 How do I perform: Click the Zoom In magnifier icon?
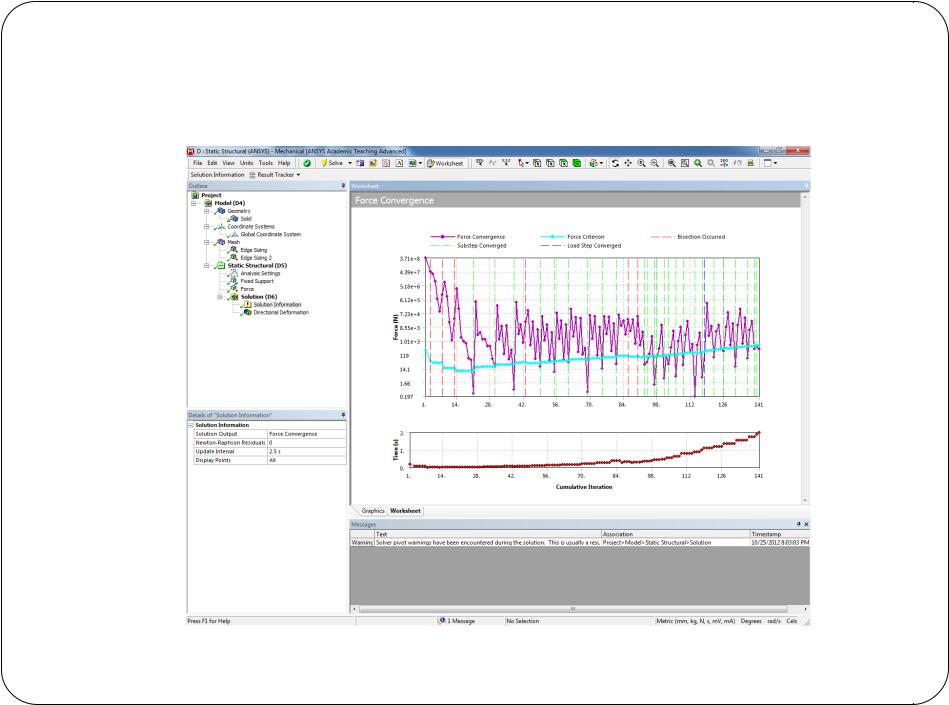point(642,163)
